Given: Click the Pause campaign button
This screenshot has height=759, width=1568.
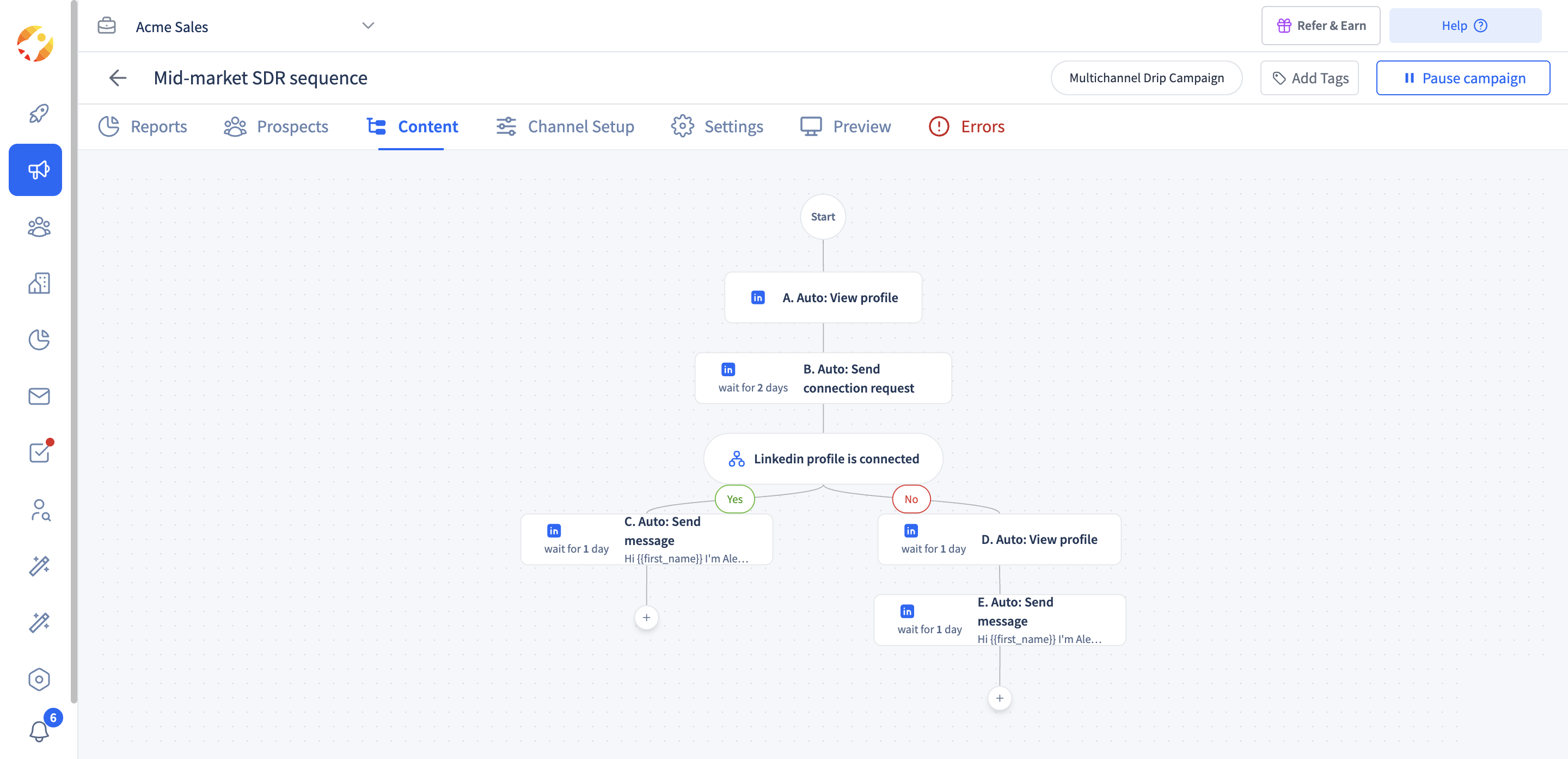Looking at the screenshot, I should pos(1463,78).
